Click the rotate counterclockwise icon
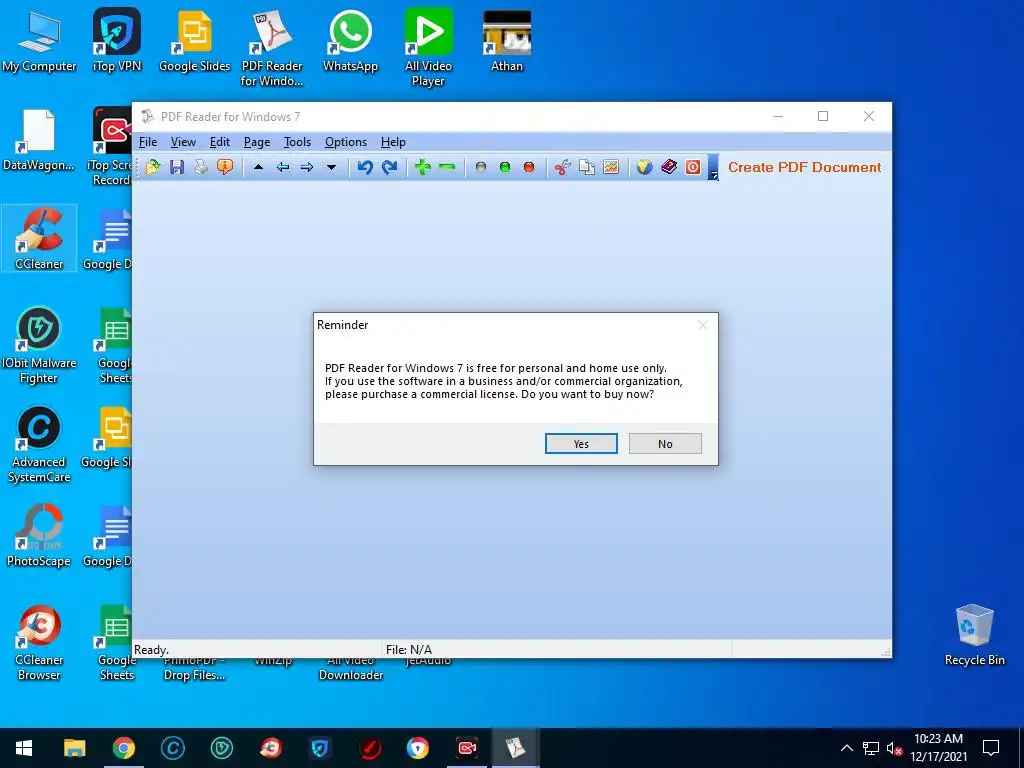 (x=365, y=167)
